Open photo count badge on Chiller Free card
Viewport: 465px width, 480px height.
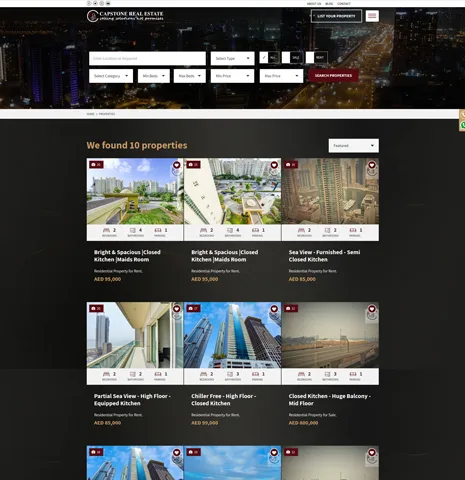tap(193, 309)
